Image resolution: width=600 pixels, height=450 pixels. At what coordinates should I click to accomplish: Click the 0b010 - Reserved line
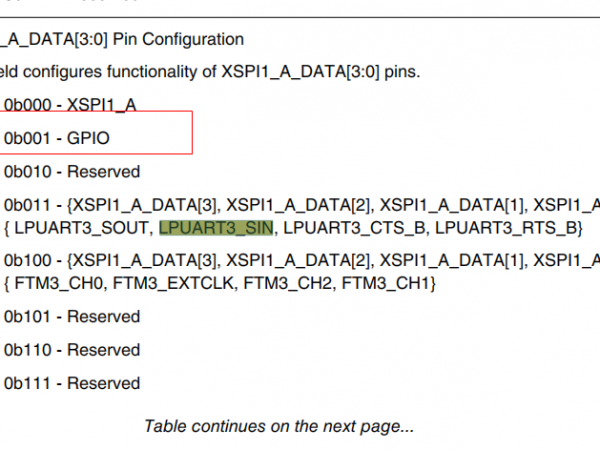coord(72,171)
